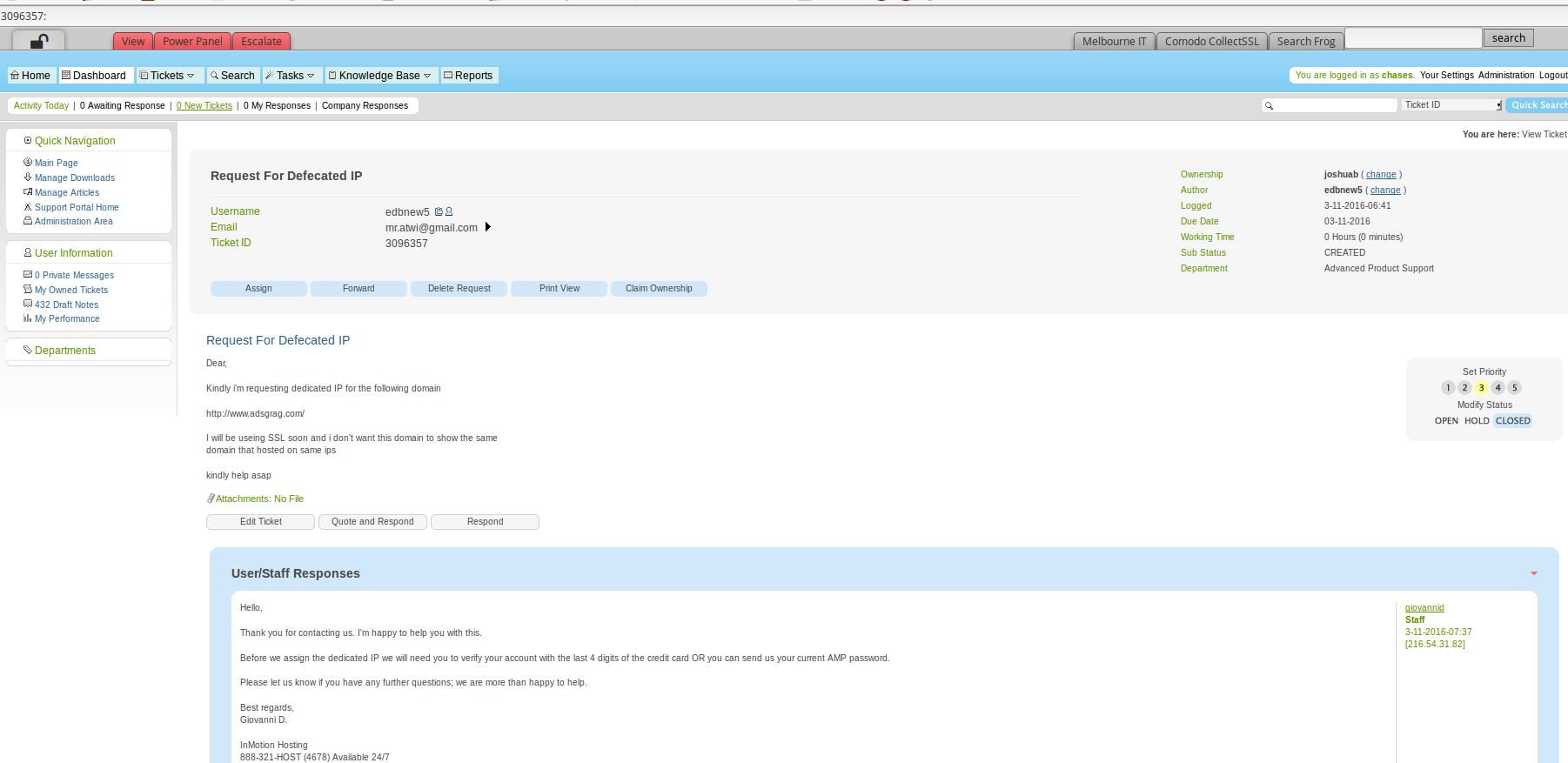Viewport: 1568px width, 763px height.
Task: Change ticket status to HOLD
Action: point(1477,421)
